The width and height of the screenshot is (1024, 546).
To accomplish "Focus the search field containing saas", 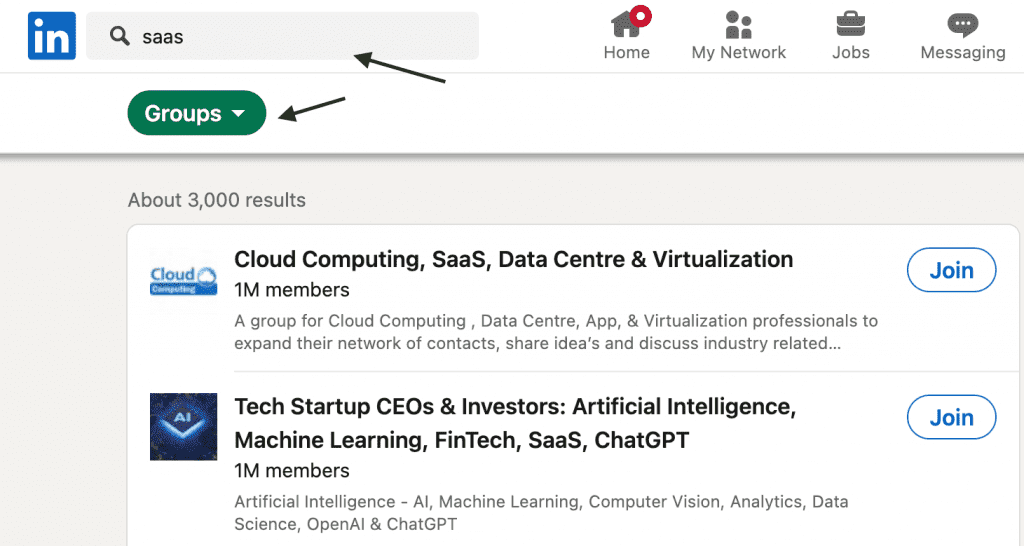I will (300, 37).
